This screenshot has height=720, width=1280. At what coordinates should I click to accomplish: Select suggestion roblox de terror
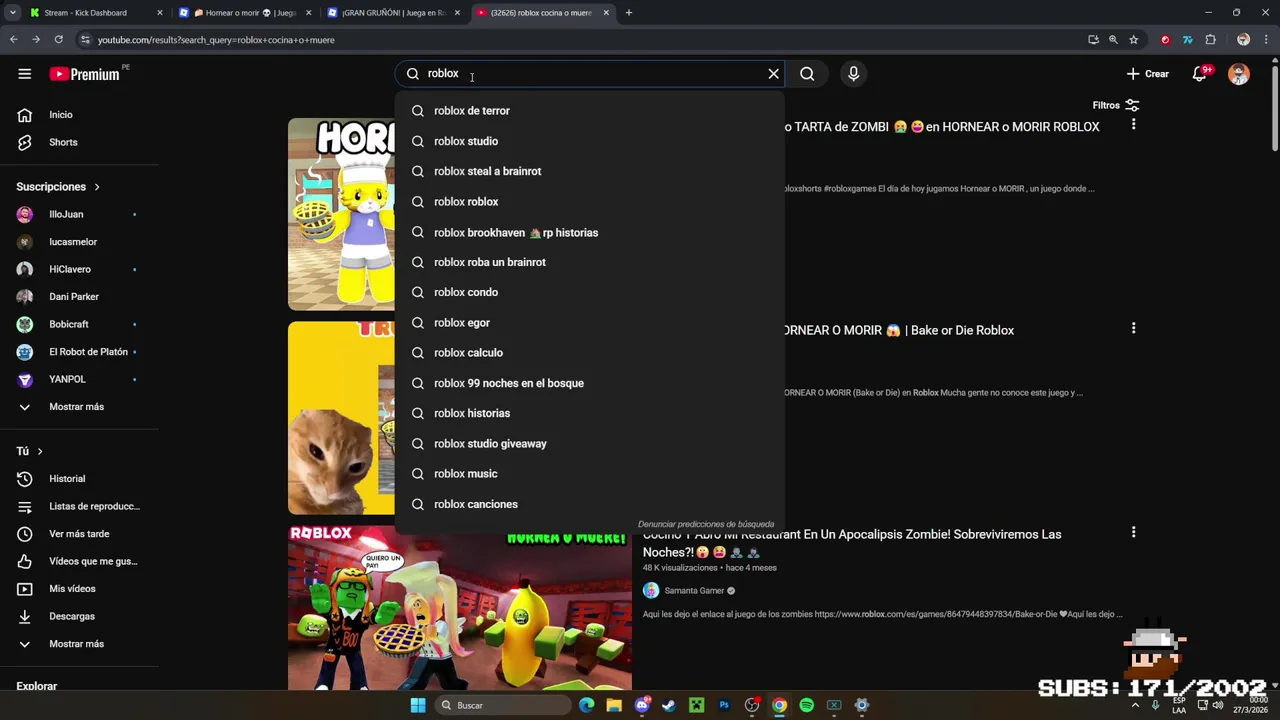(x=590, y=111)
